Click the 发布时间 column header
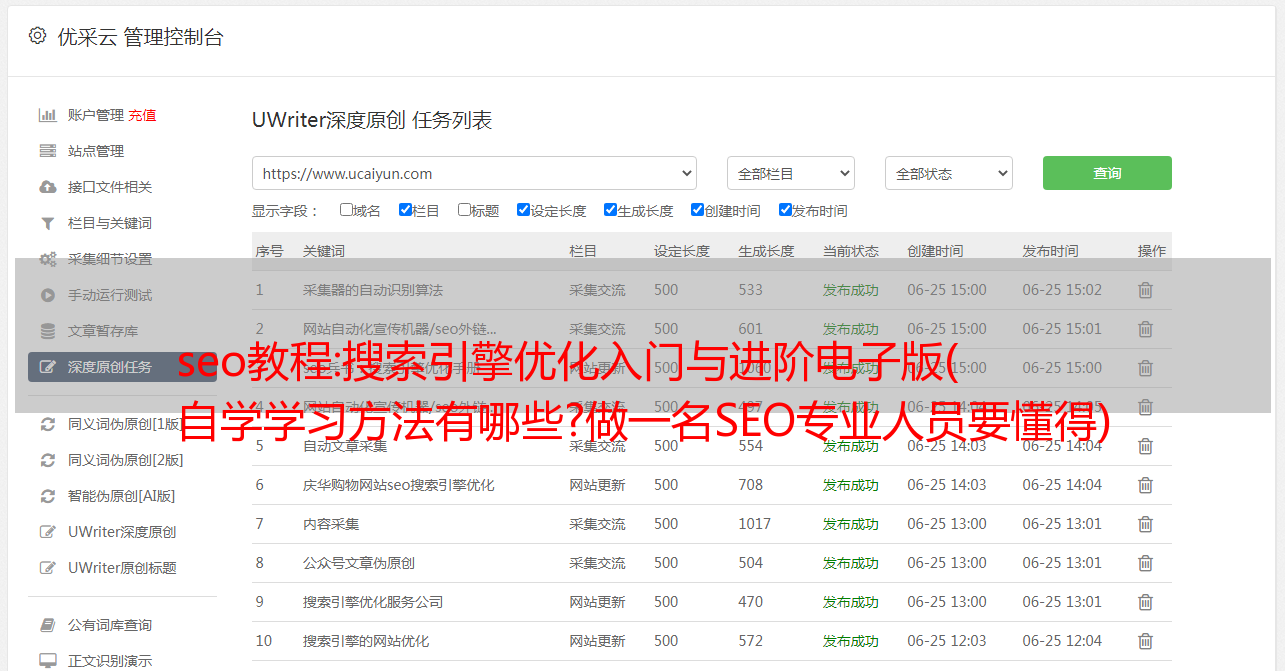The height and width of the screenshot is (671, 1285). point(1050,251)
